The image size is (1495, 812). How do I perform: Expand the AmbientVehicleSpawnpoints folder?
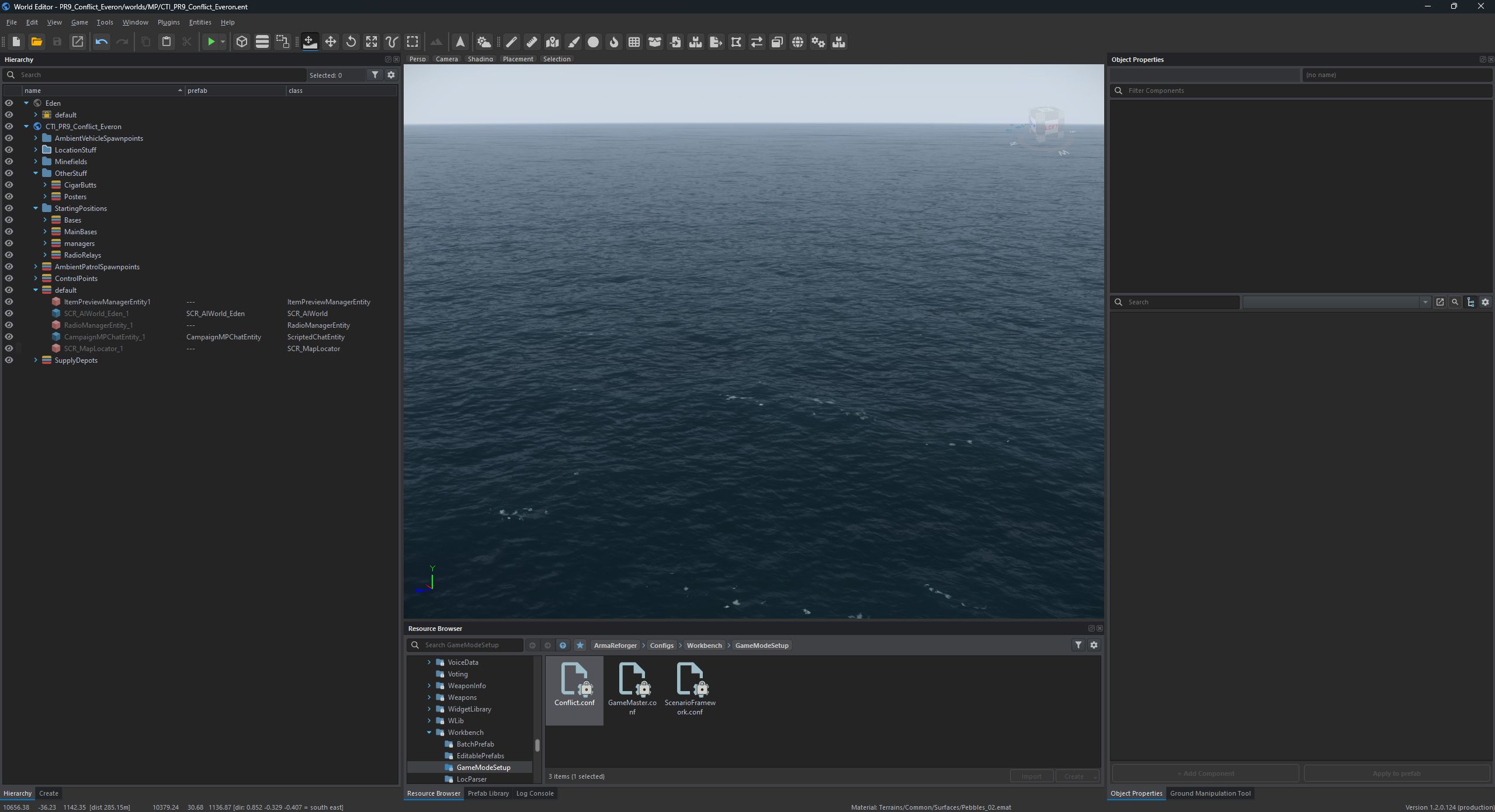pyautogui.click(x=36, y=138)
